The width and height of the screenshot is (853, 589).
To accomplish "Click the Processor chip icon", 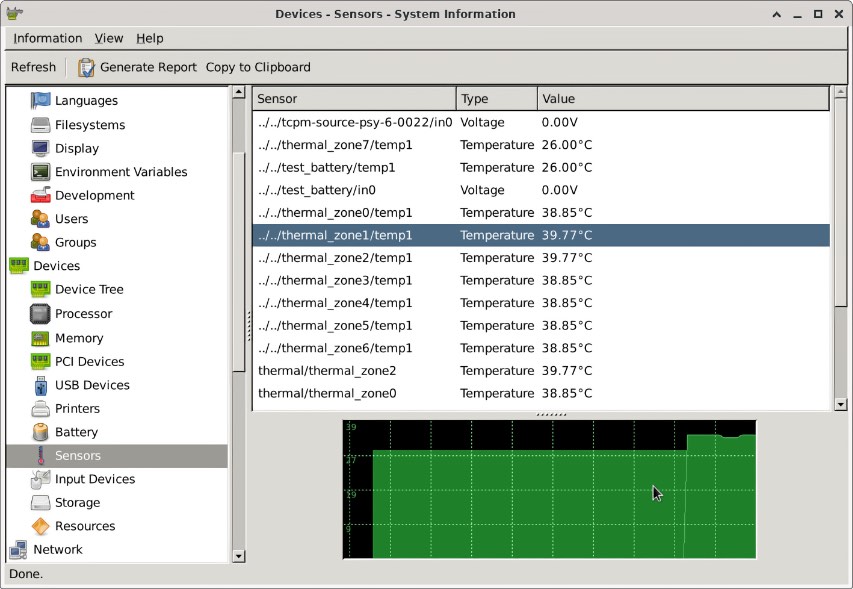I will point(40,313).
